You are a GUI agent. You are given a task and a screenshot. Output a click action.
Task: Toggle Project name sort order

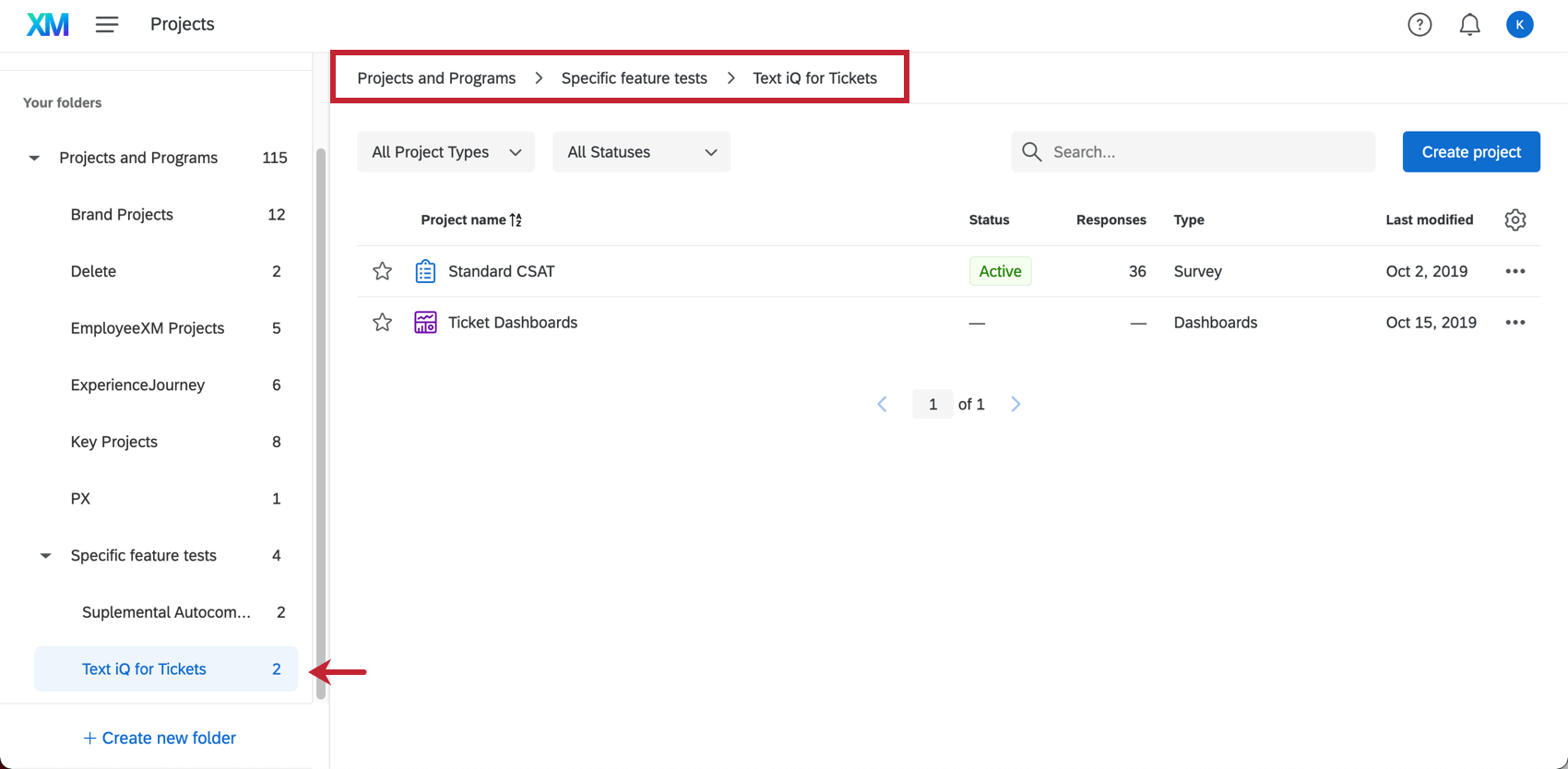[x=471, y=219]
